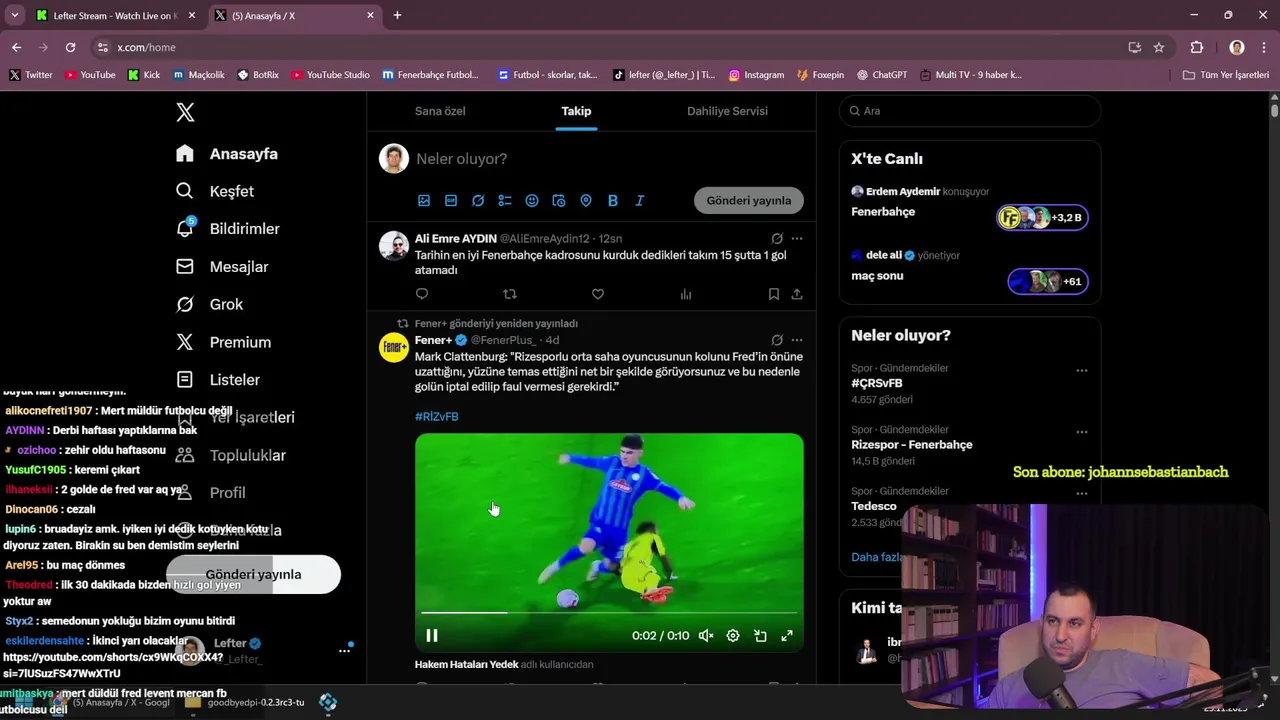Image resolution: width=1280 pixels, height=720 pixels.
Task: View analytics of Ali Emre AYDIN's post
Action: point(686,294)
